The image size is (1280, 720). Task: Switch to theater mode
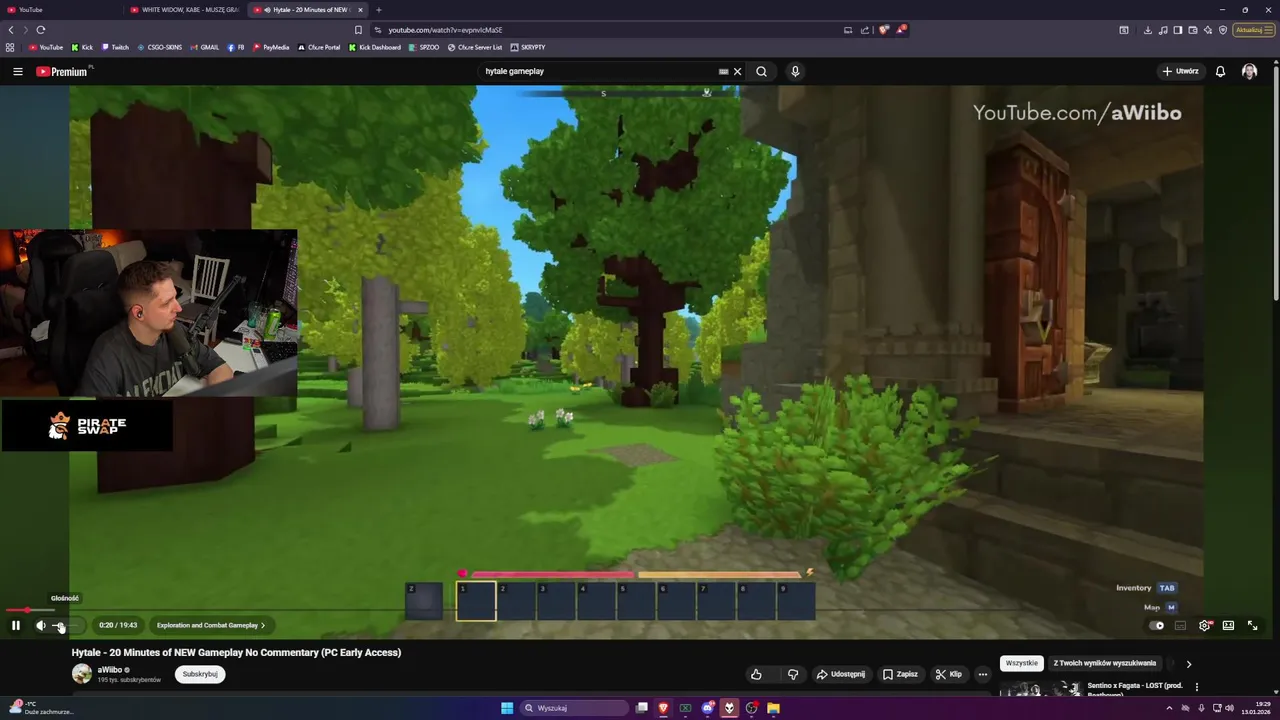click(x=1228, y=625)
